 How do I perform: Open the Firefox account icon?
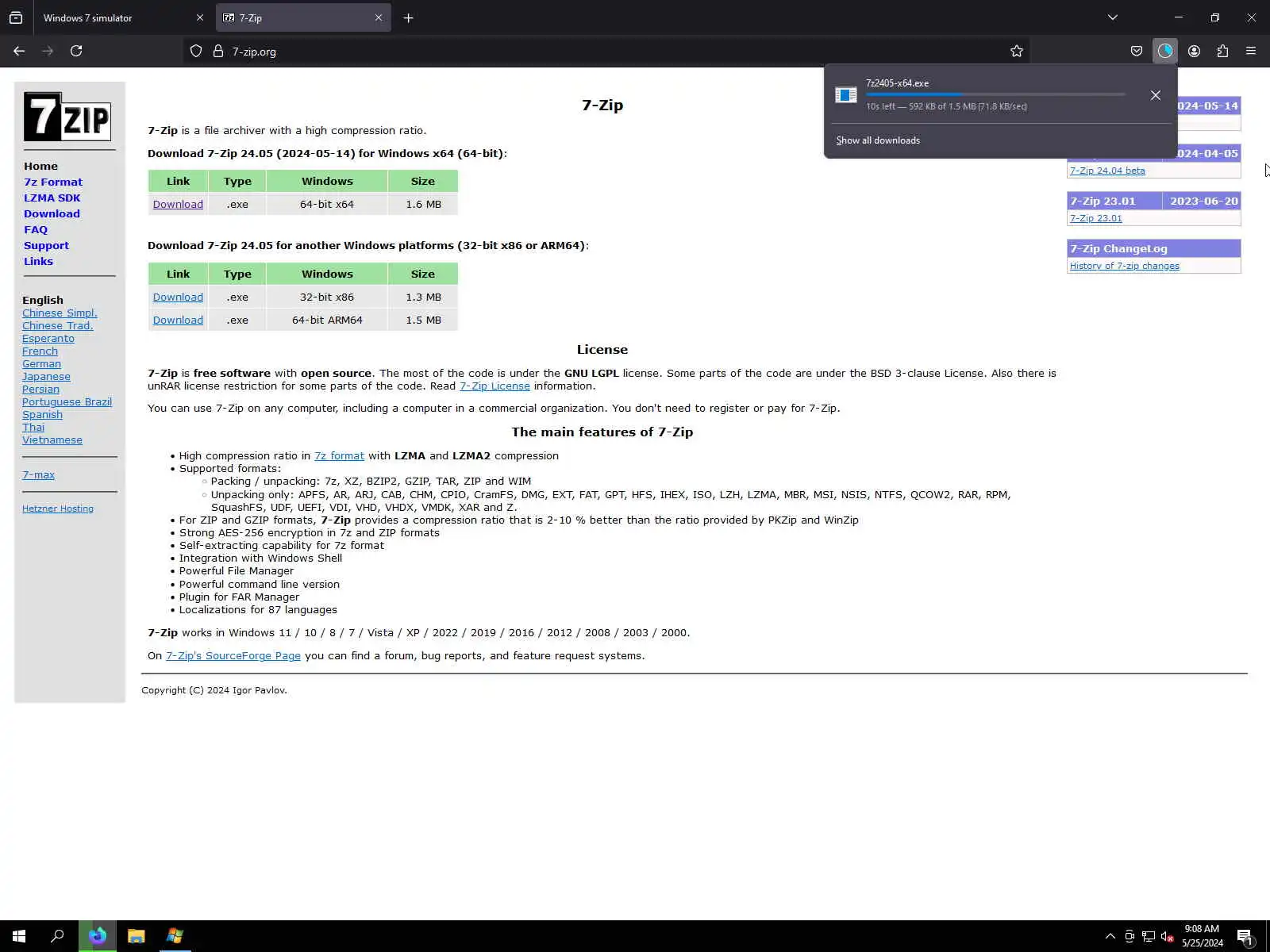(1194, 51)
